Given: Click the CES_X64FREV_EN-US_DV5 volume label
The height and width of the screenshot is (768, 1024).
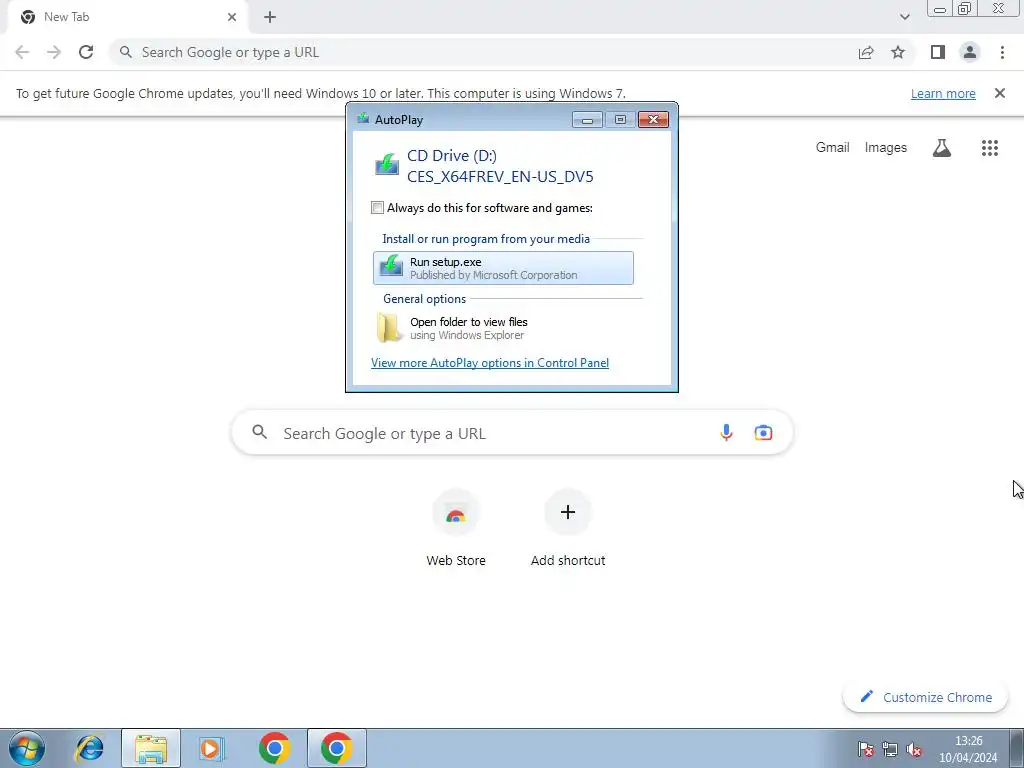Looking at the screenshot, I should click(x=500, y=177).
